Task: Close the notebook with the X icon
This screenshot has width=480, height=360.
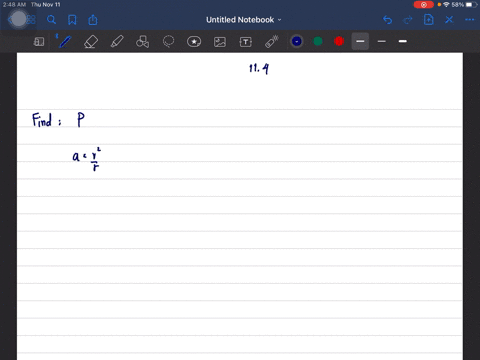Action: [449, 20]
